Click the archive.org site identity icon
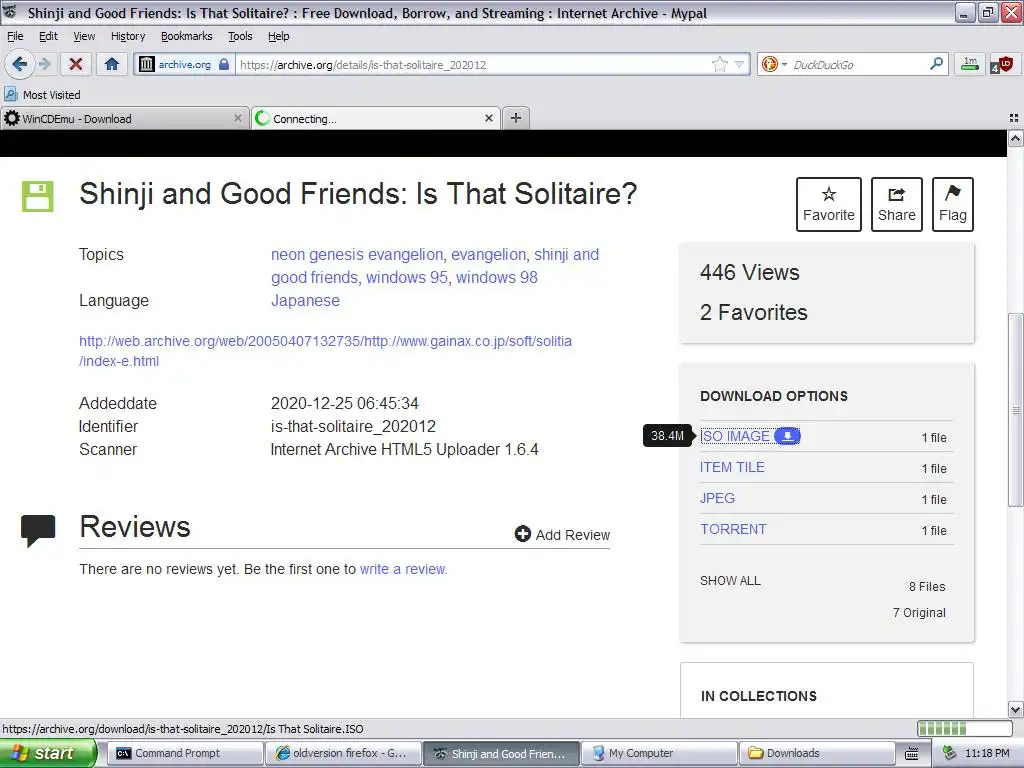The width and height of the screenshot is (1024, 768). click(x=184, y=65)
